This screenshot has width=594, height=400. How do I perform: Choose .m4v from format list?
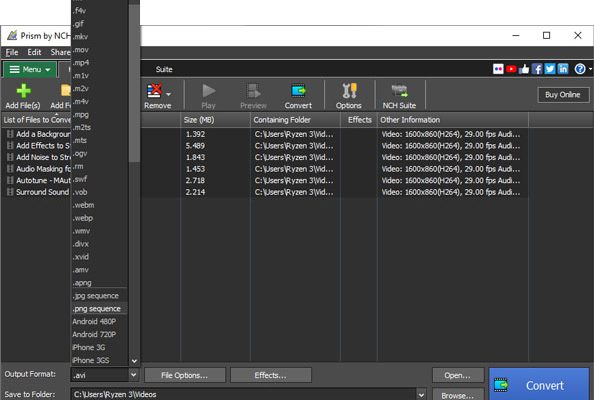pyautogui.click(x=100, y=102)
